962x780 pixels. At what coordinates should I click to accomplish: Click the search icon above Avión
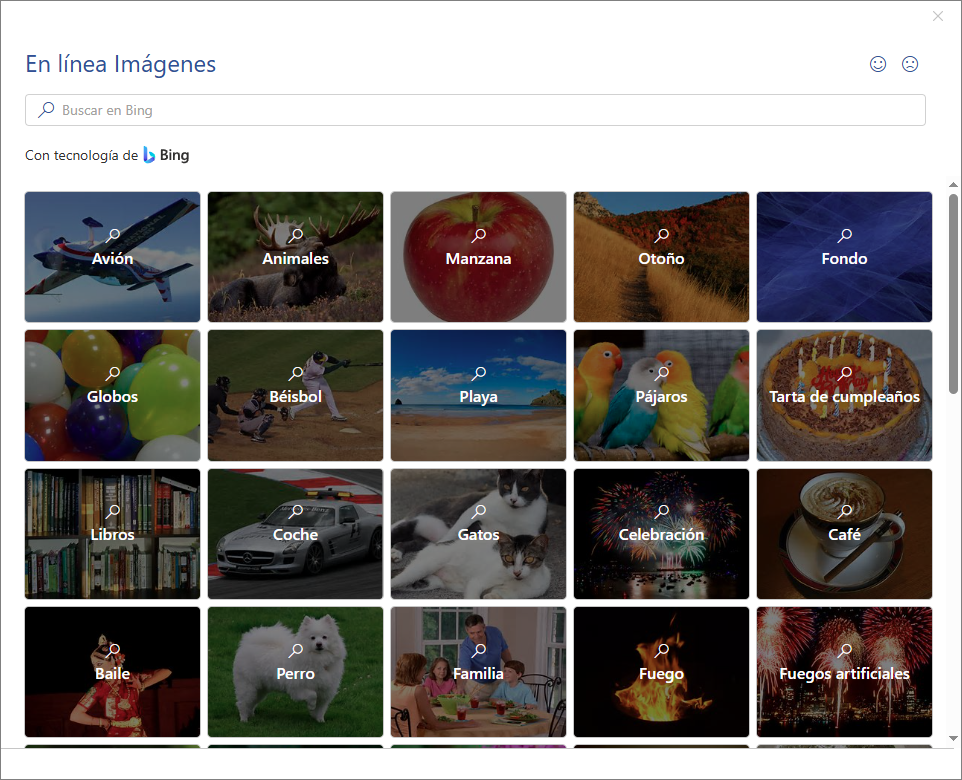(113, 234)
